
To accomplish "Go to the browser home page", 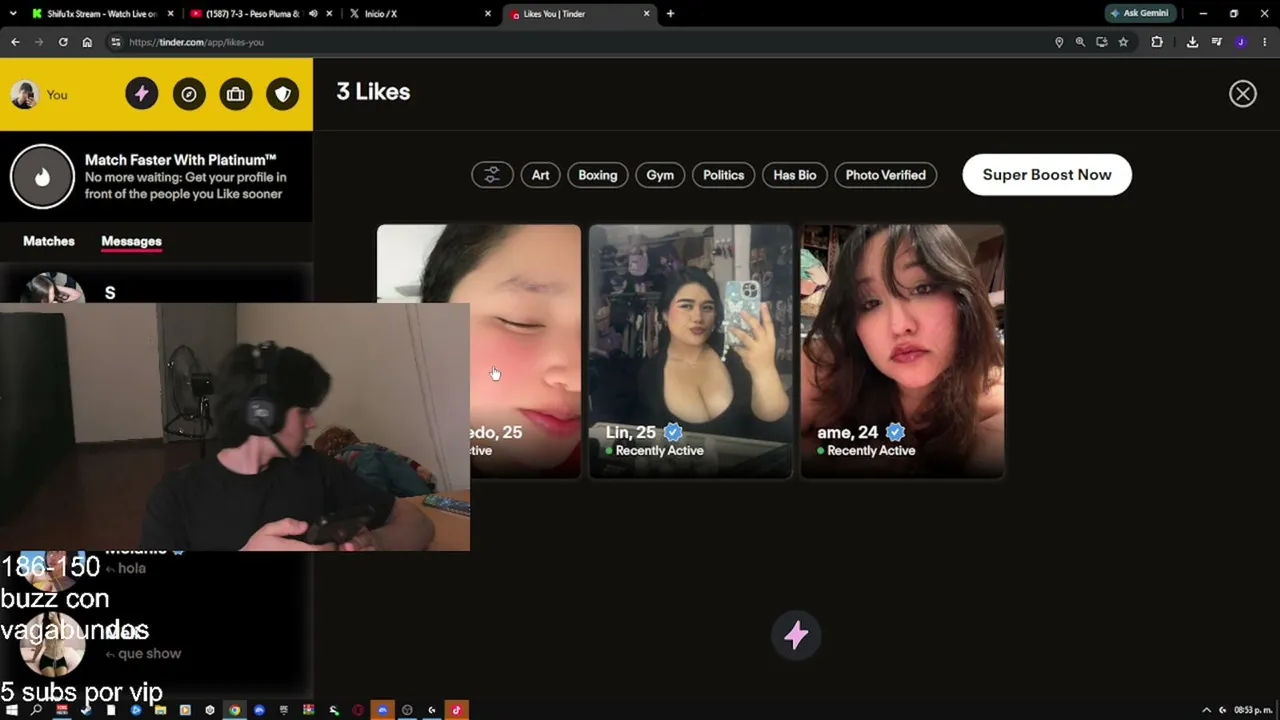I will 87,42.
